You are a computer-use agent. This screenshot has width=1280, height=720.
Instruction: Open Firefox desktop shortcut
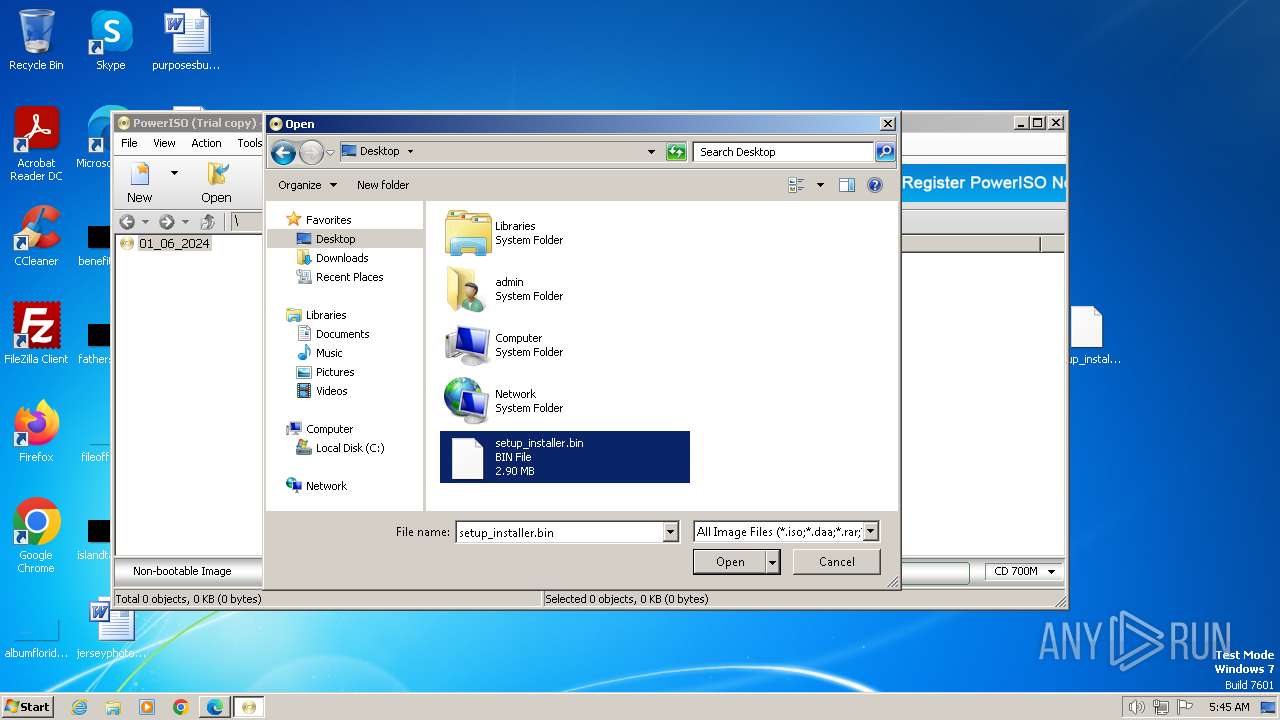tap(36, 431)
